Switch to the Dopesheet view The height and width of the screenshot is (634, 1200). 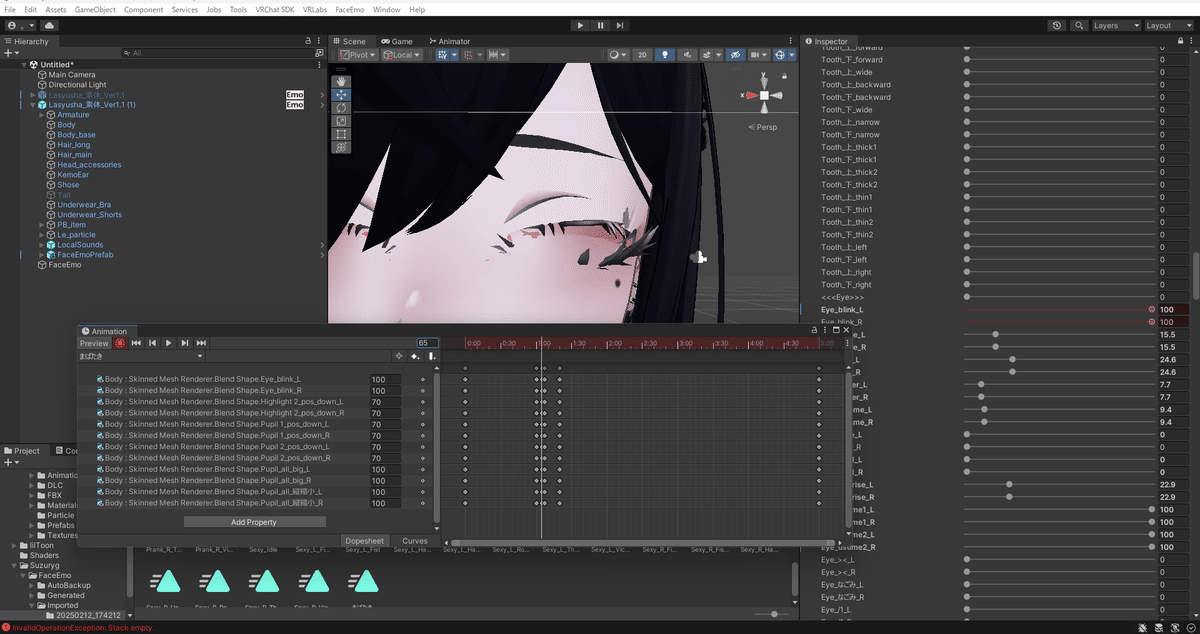365,541
